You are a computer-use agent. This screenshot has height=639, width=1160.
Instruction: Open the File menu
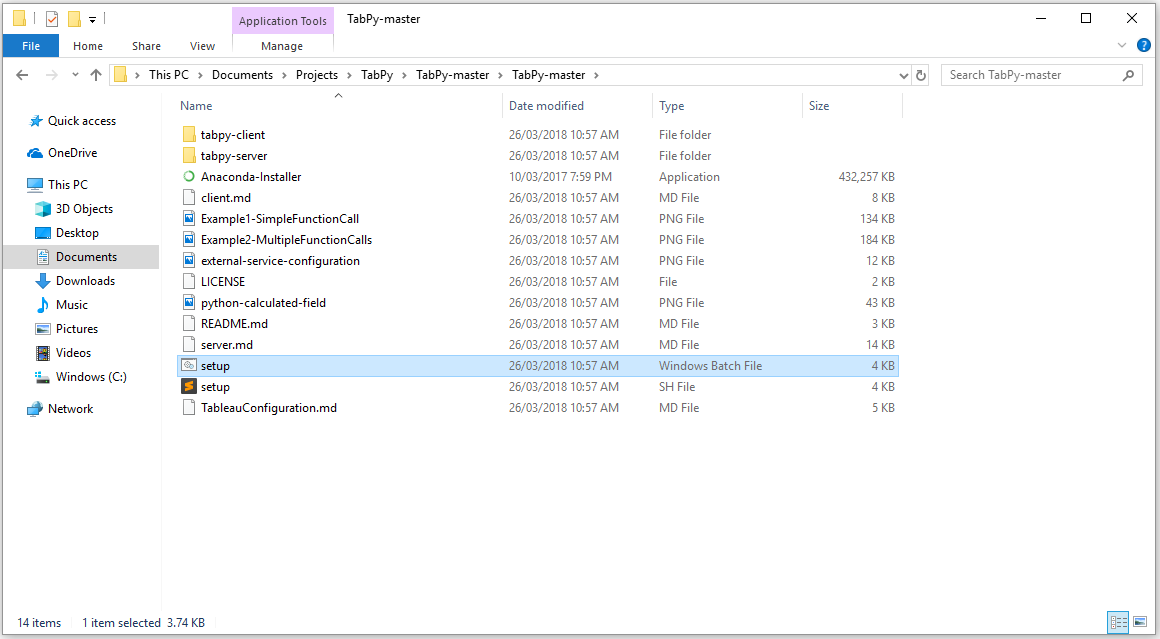(x=31, y=46)
